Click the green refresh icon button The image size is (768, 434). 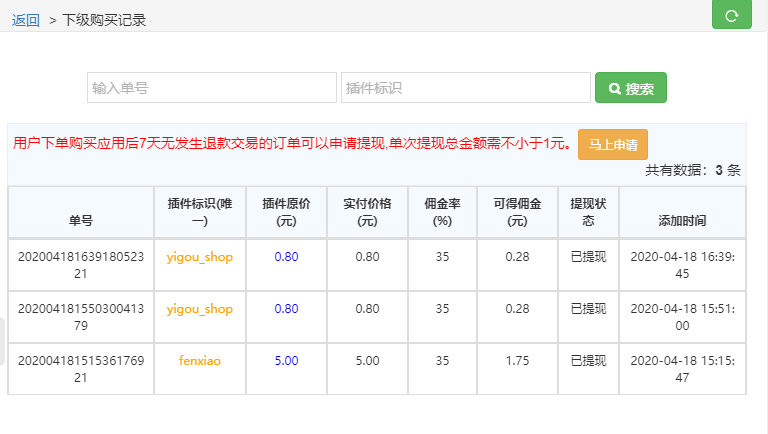coord(731,15)
